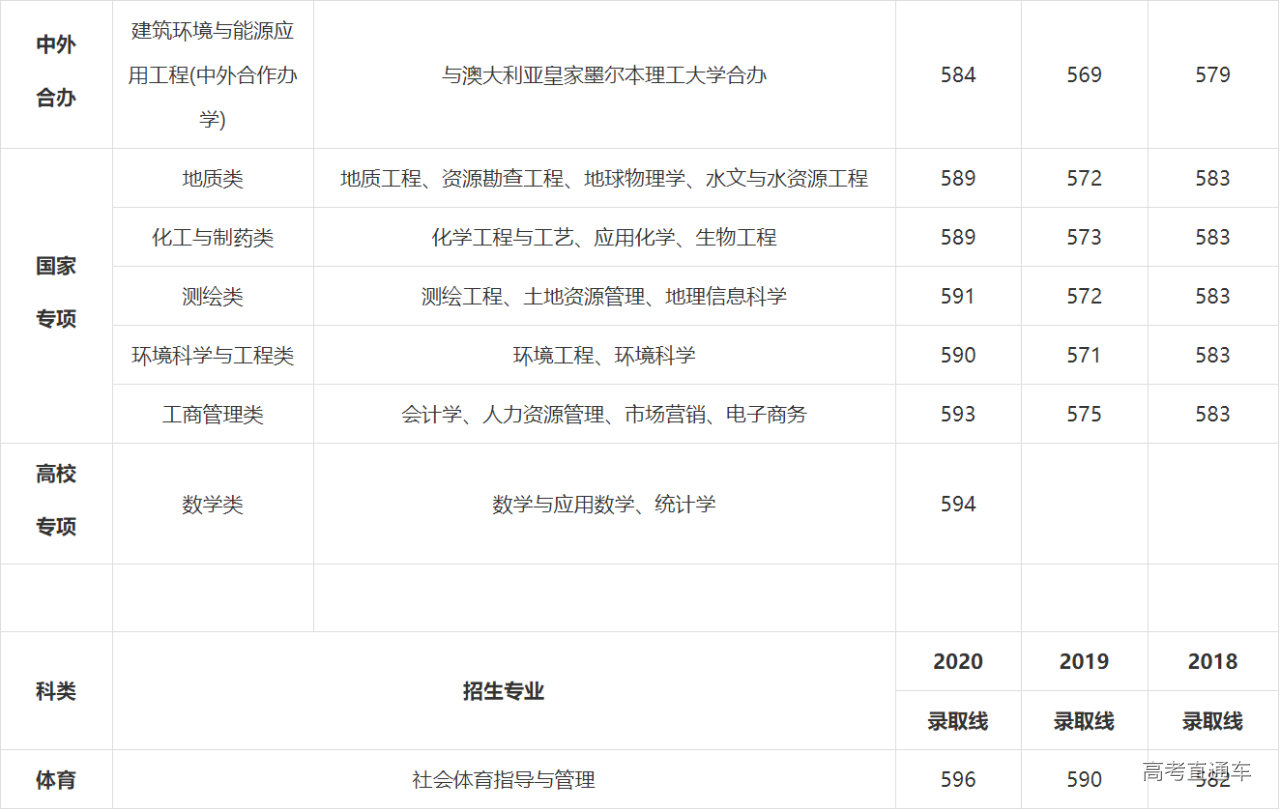Image resolution: width=1280 pixels, height=811 pixels.
Task: Select the 化工与制药类 cell
Action: point(213,238)
